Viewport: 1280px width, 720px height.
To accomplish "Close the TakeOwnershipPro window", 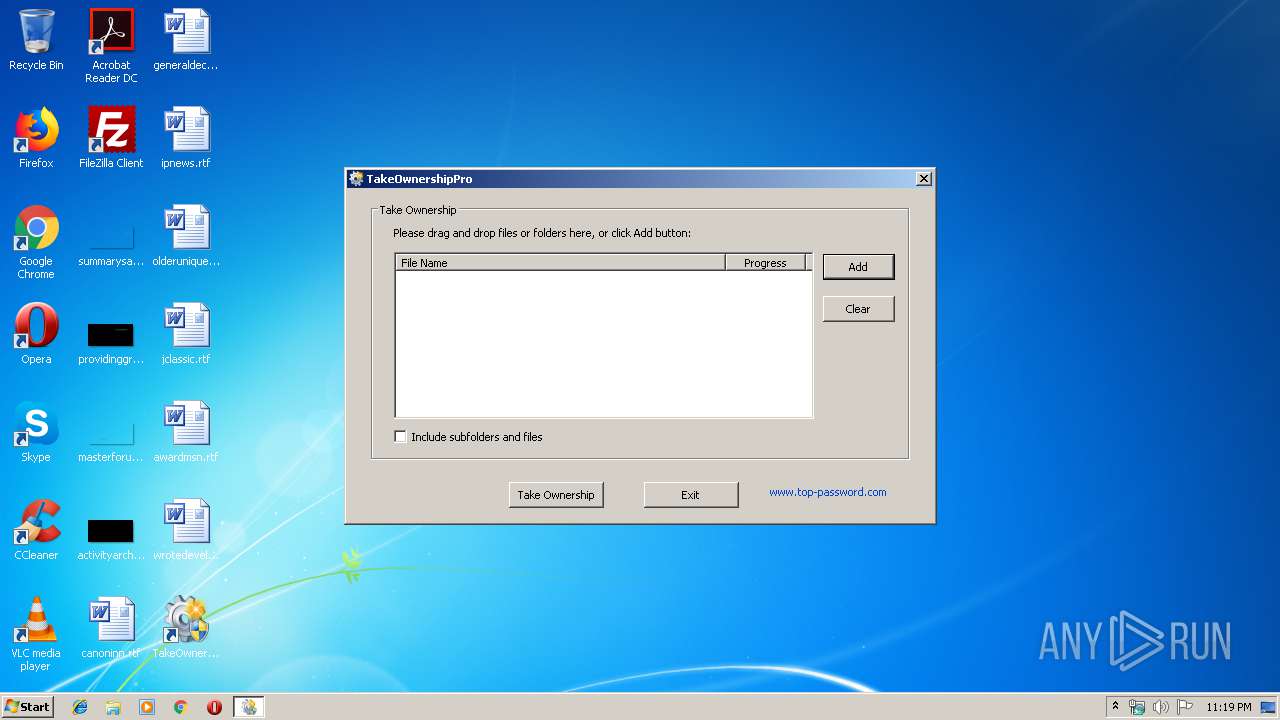I will (924, 179).
